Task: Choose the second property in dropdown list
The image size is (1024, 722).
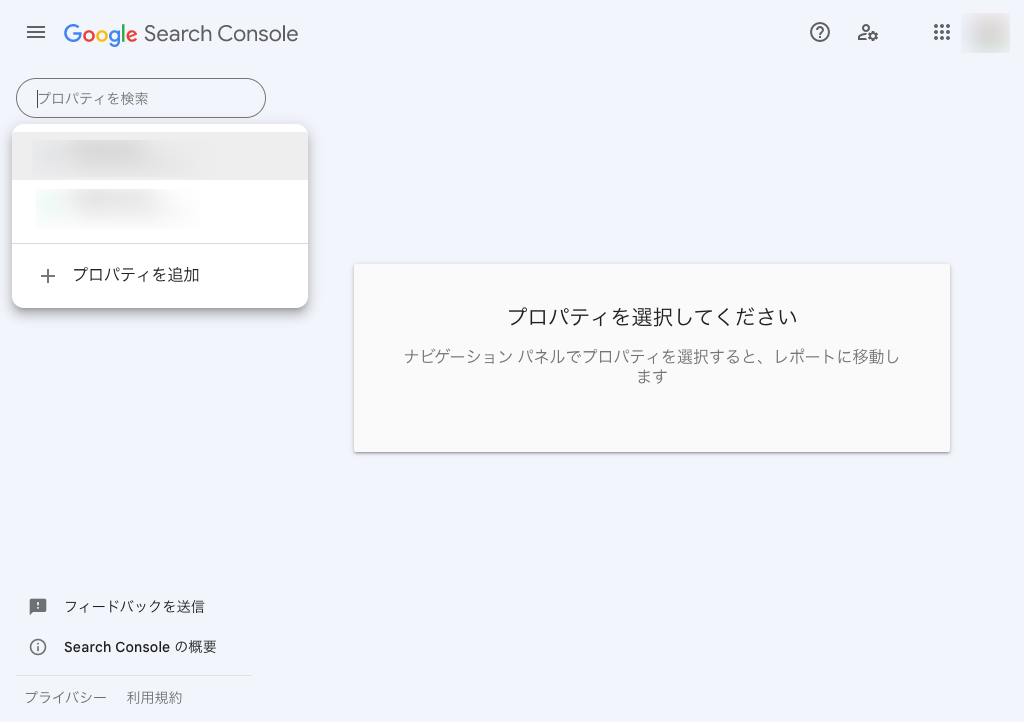Action: click(160, 208)
